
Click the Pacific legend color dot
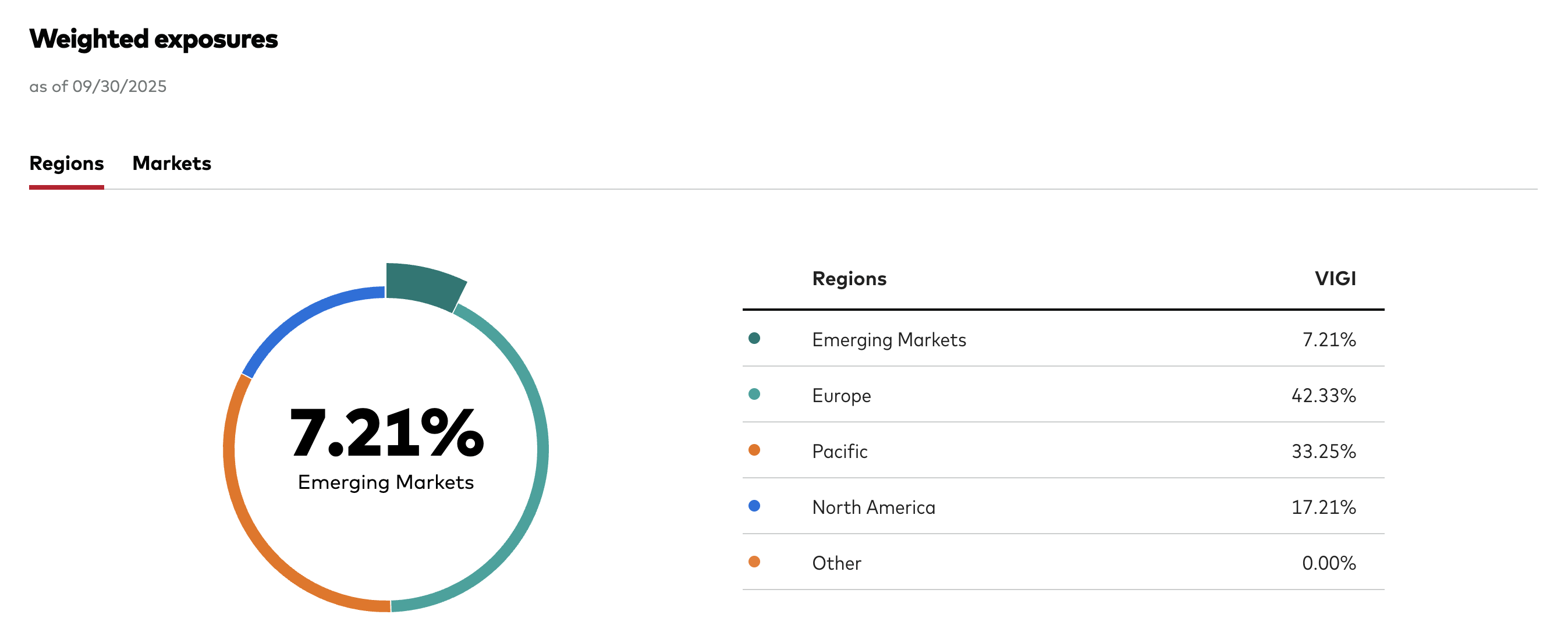(x=754, y=450)
